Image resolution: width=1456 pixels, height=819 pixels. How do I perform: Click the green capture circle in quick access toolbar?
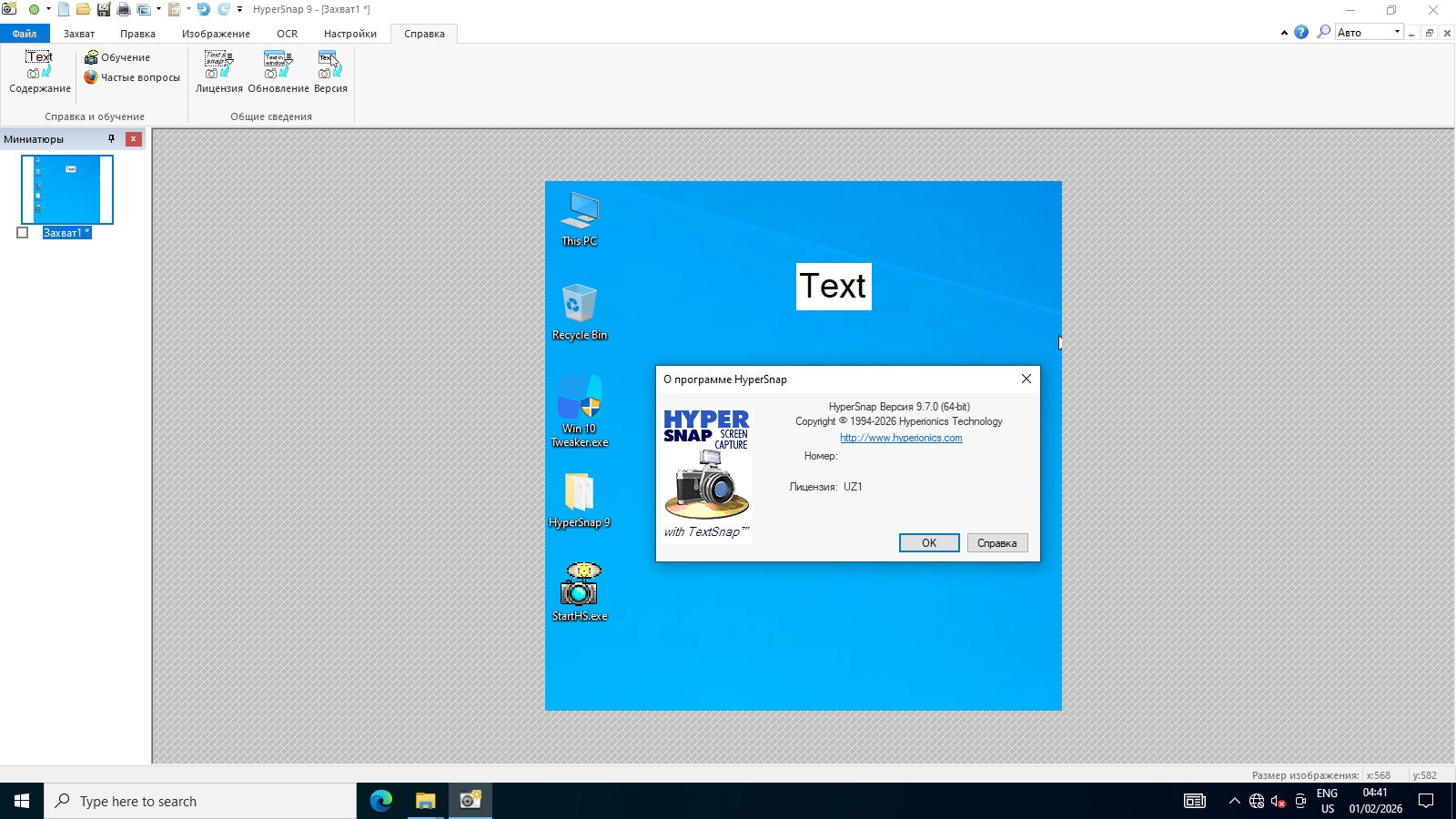[34, 9]
